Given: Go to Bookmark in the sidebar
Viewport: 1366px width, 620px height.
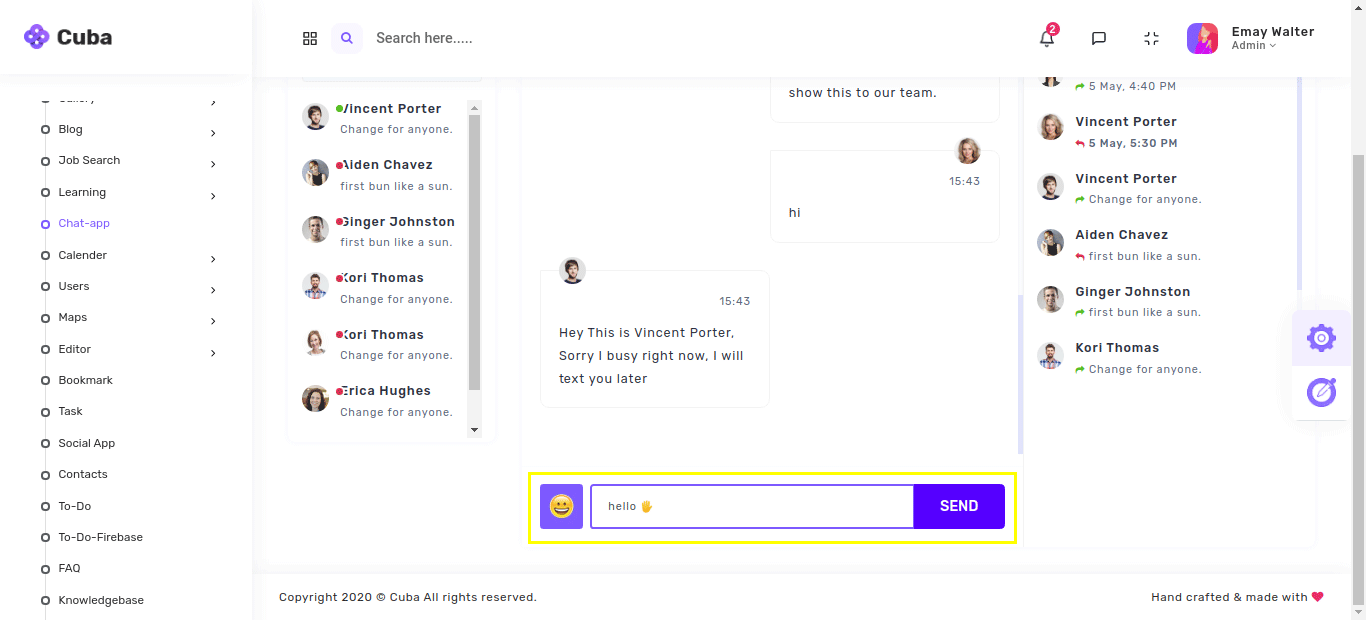Looking at the screenshot, I should (85, 380).
